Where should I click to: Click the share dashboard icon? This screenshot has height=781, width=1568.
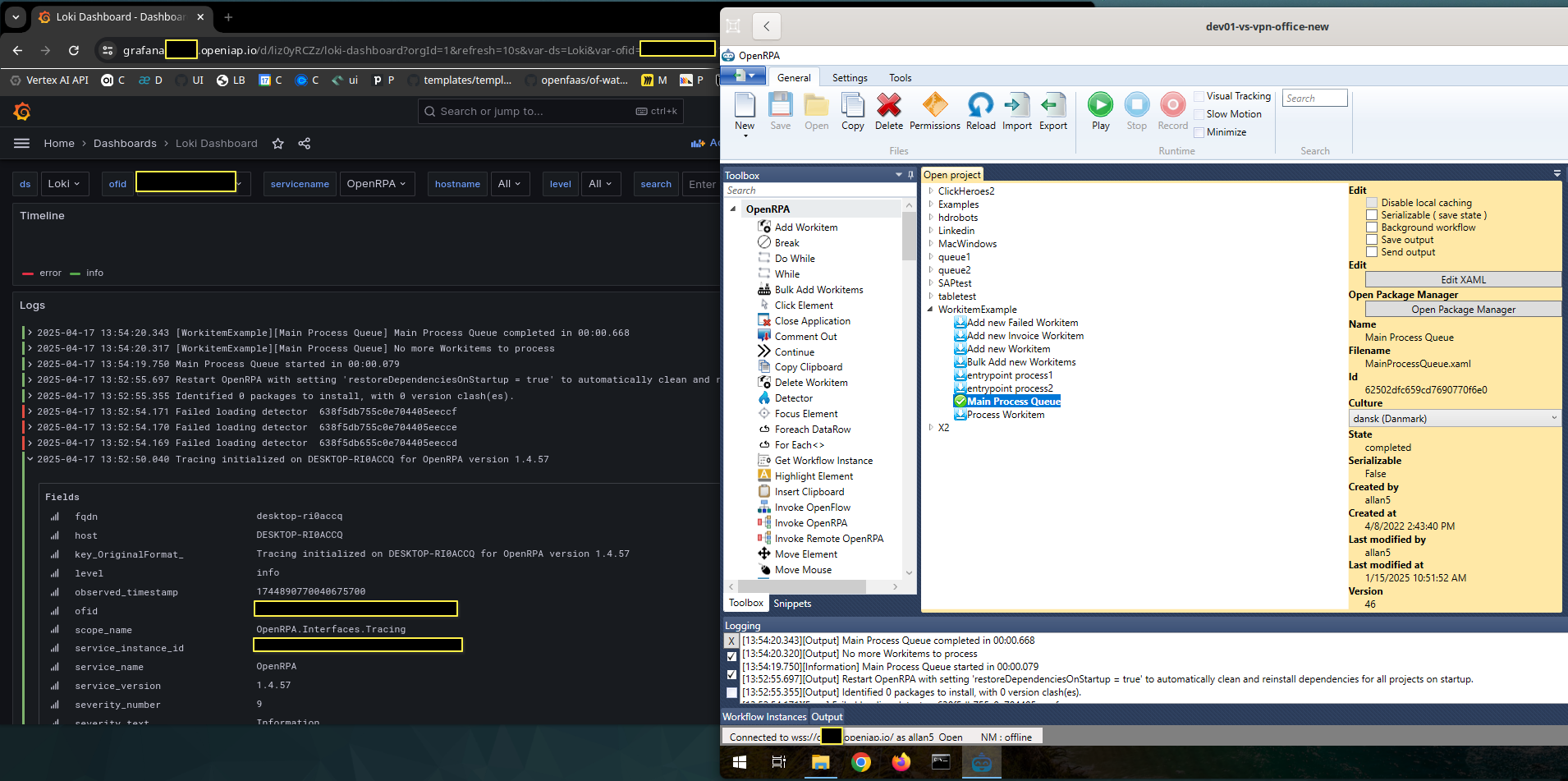(305, 144)
